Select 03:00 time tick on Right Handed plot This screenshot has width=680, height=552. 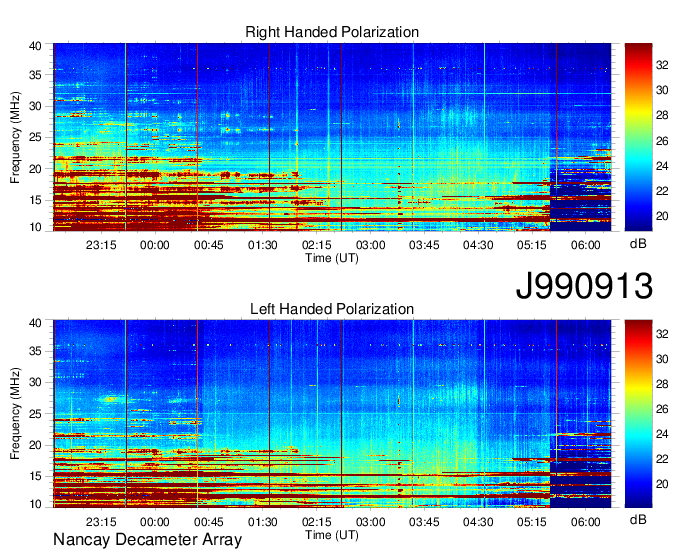(x=370, y=245)
